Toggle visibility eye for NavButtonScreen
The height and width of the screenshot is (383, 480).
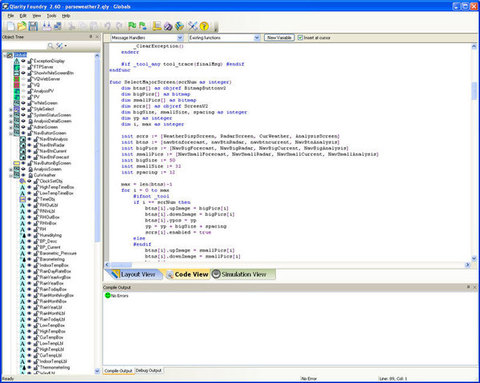point(23,133)
